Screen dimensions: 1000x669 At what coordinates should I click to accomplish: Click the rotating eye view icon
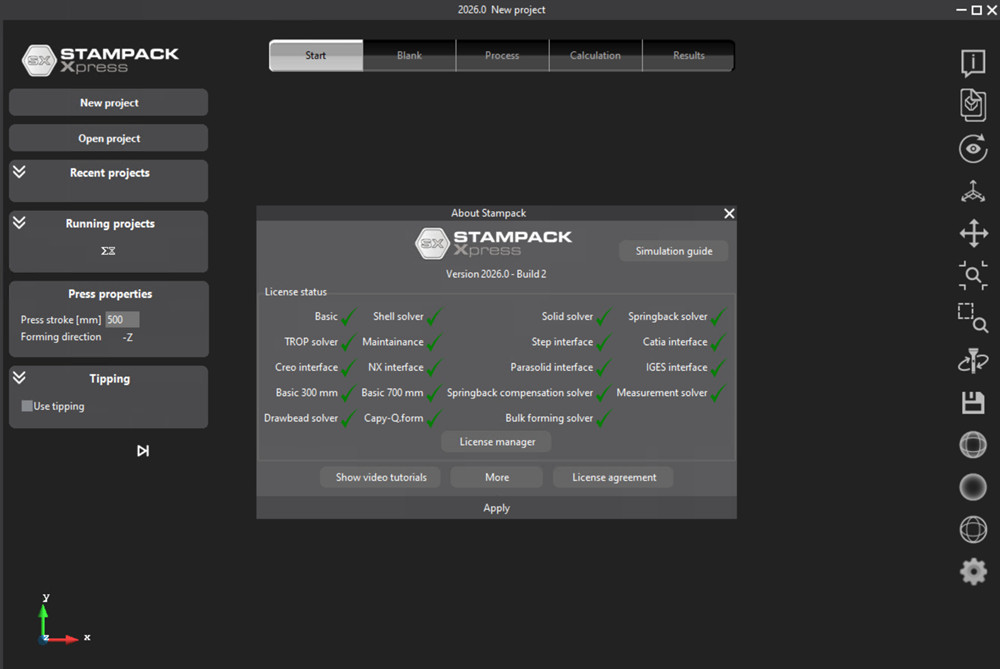973,149
